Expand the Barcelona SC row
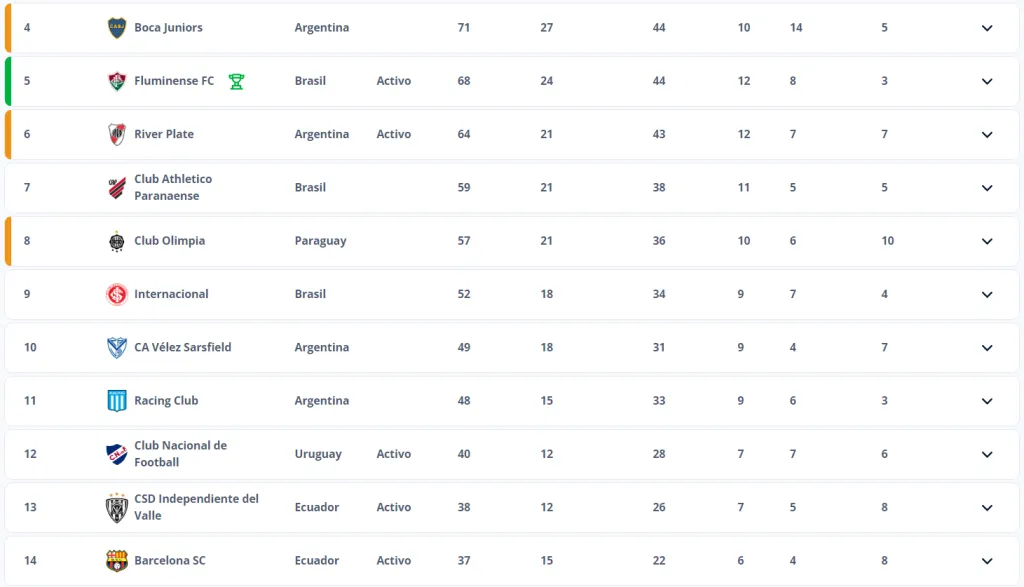Viewport: 1024px width, 587px height. coord(987,560)
